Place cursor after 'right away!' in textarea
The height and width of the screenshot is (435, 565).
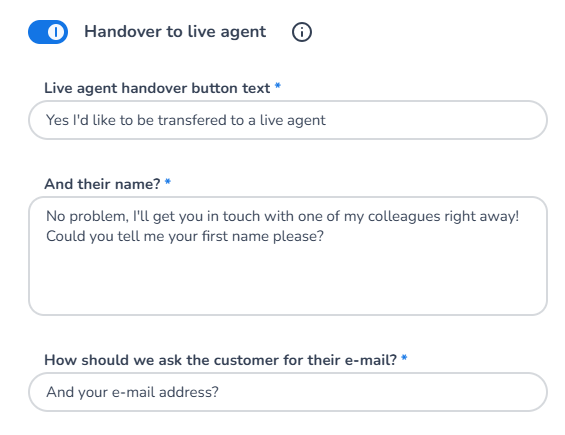(x=520, y=216)
